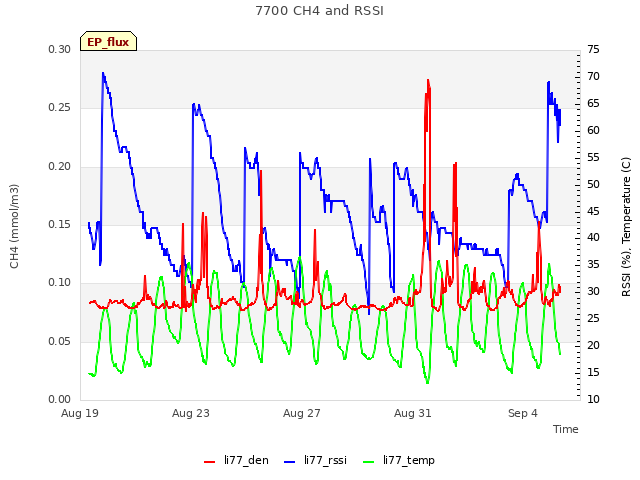Click the 65 right axis tick label
The height and width of the screenshot is (480, 640).
click(x=593, y=103)
